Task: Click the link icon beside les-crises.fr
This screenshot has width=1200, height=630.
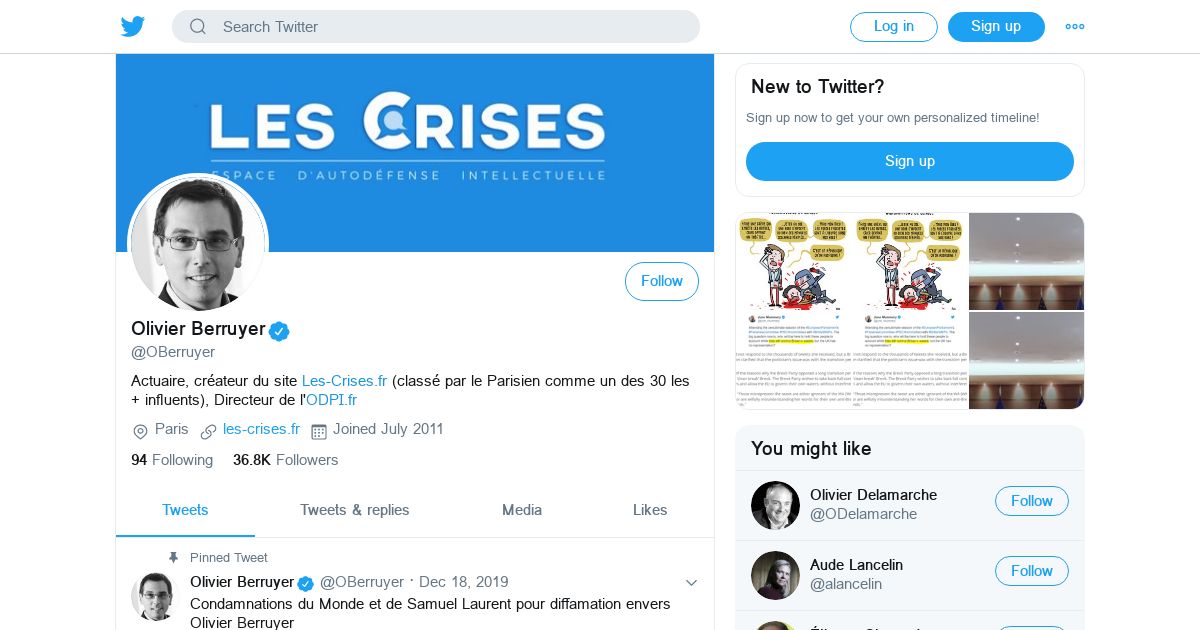Action: click(208, 431)
